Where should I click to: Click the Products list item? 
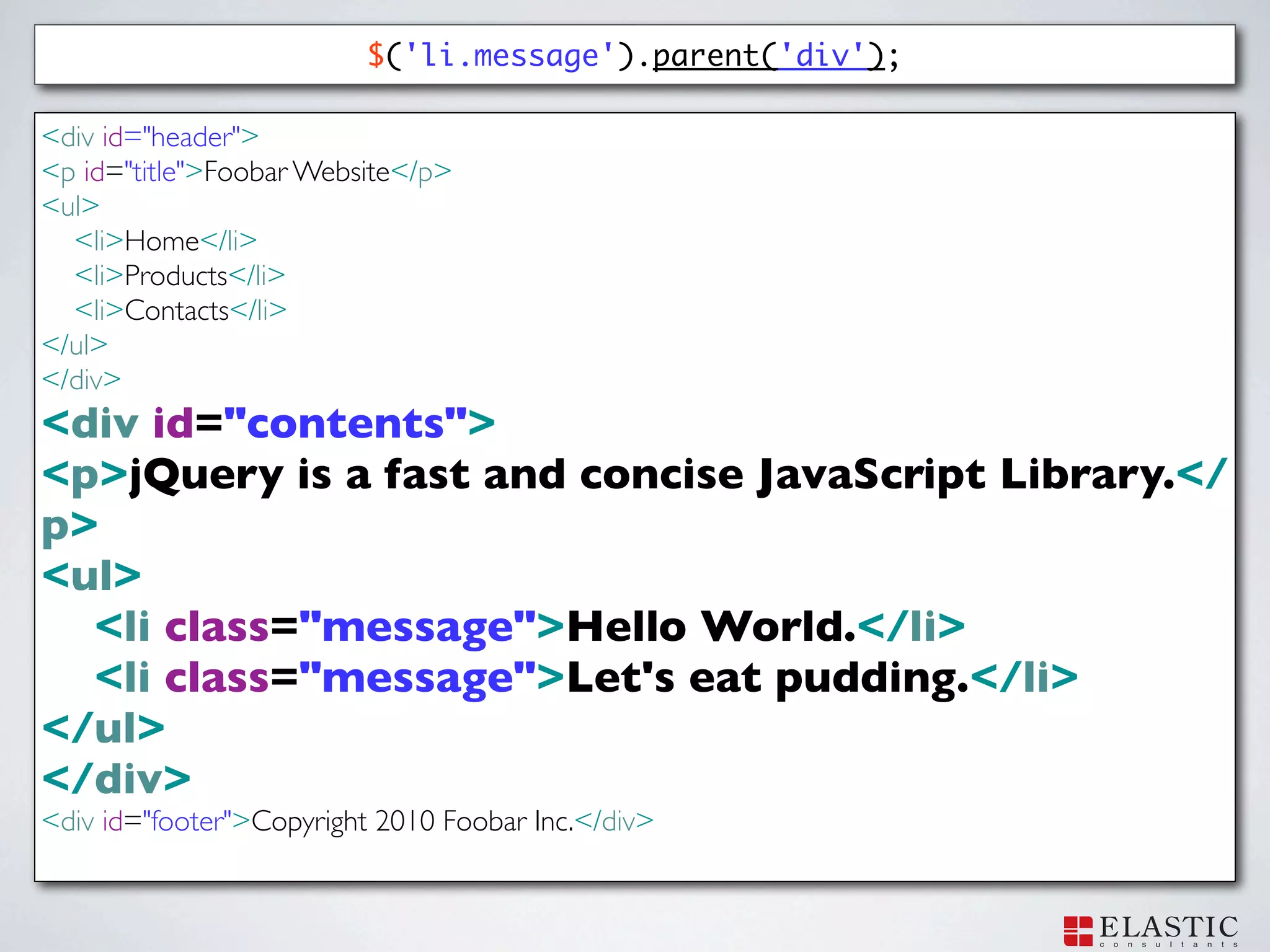point(176,275)
